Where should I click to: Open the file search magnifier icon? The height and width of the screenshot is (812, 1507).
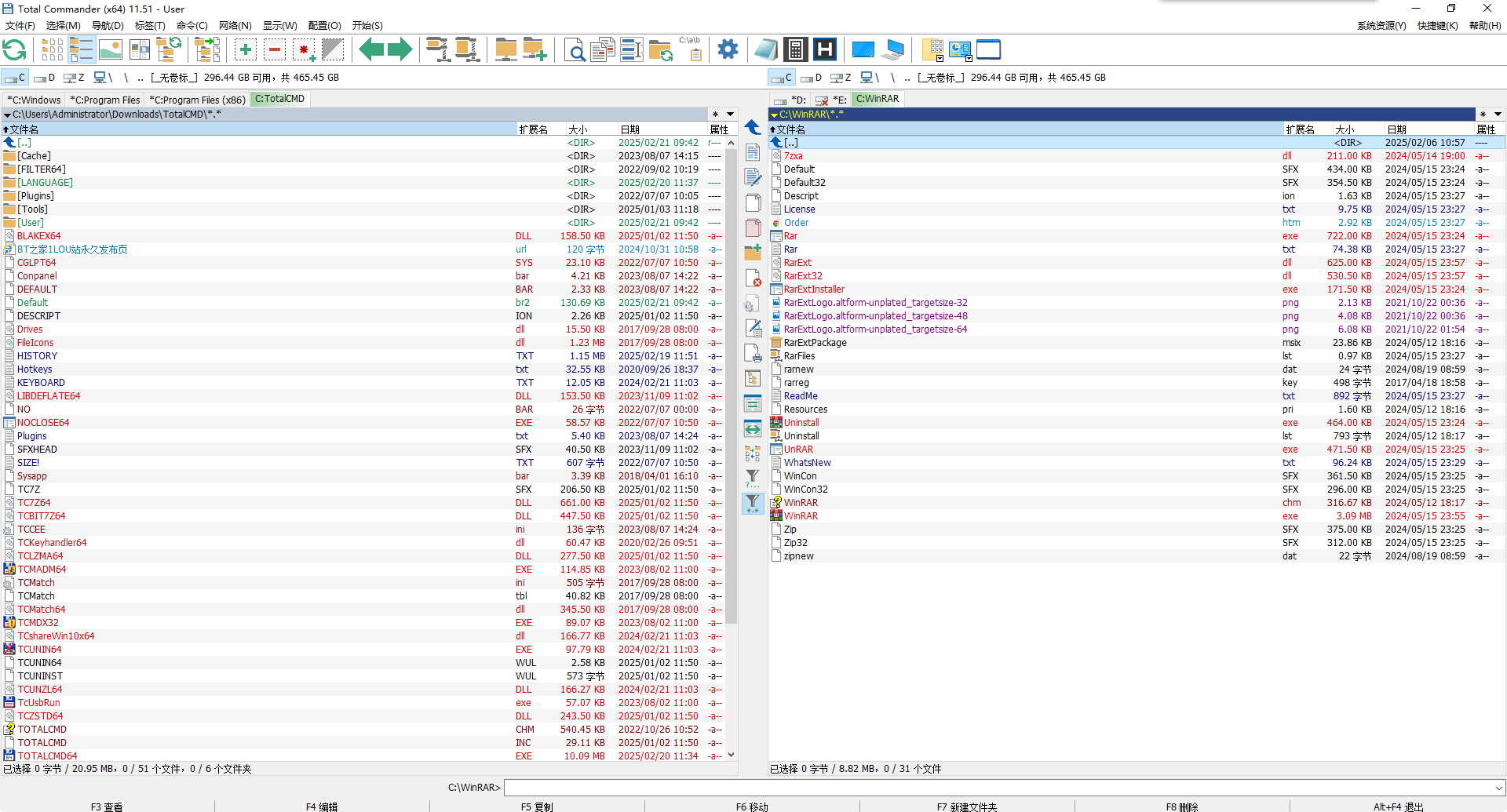pyautogui.click(x=575, y=50)
